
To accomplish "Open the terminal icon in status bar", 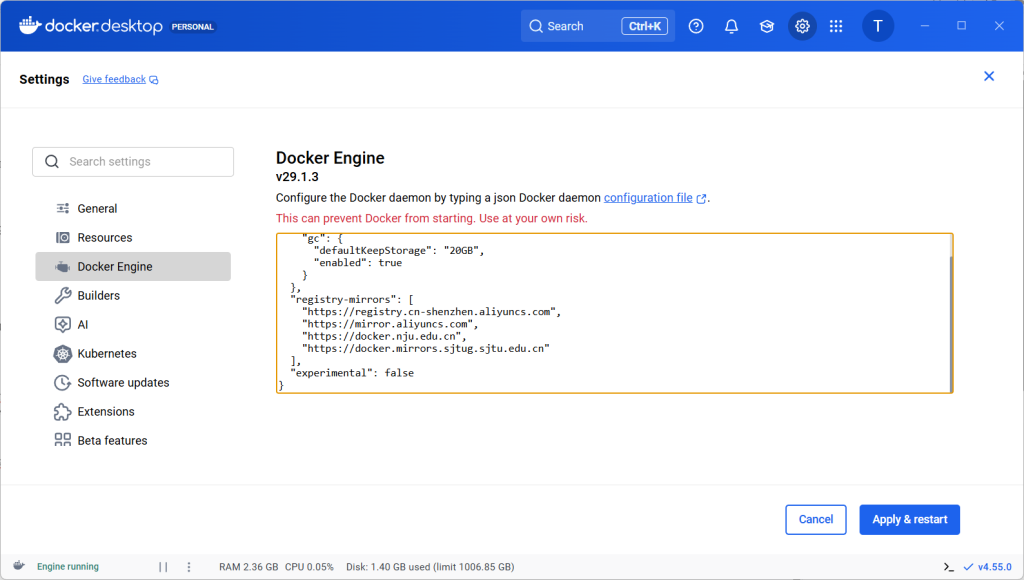I will coord(948,567).
